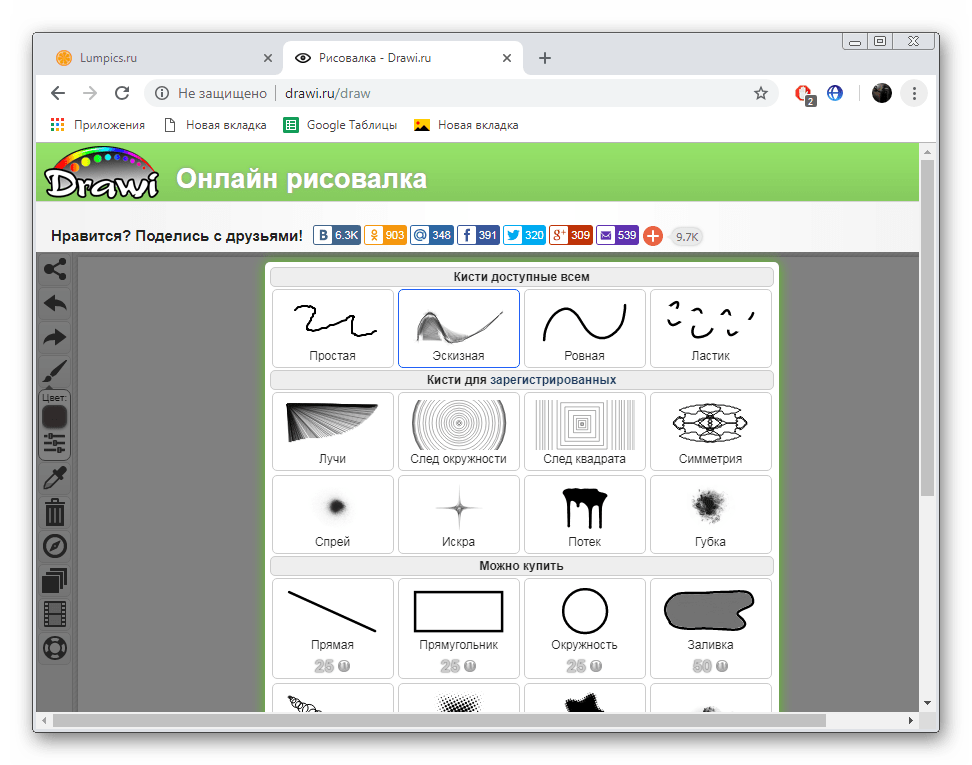This screenshot has height=765, width=972.
Task: Pick the Спрей brush
Action: pos(333,514)
